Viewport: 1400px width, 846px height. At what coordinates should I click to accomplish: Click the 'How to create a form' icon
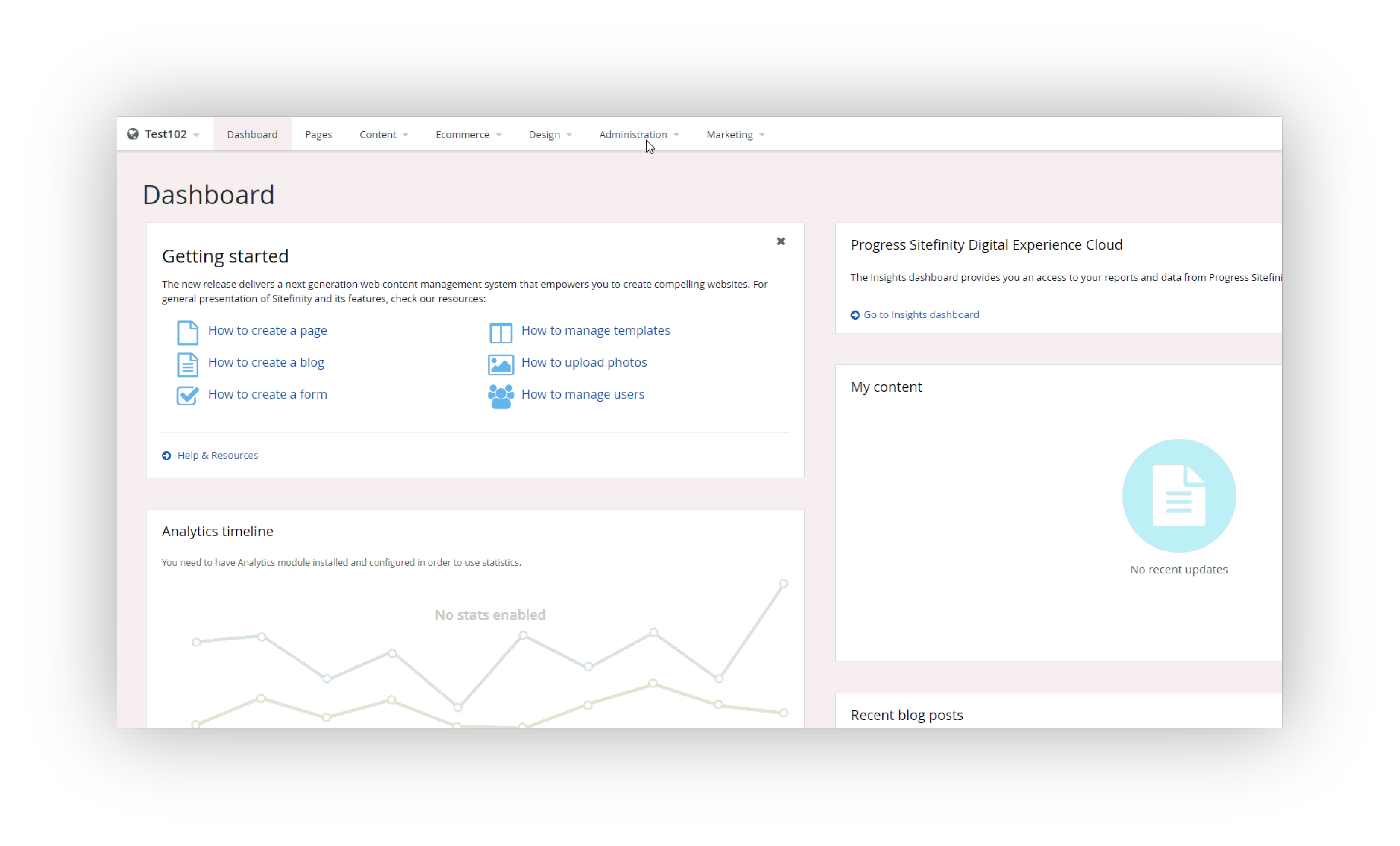pos(186,394)
